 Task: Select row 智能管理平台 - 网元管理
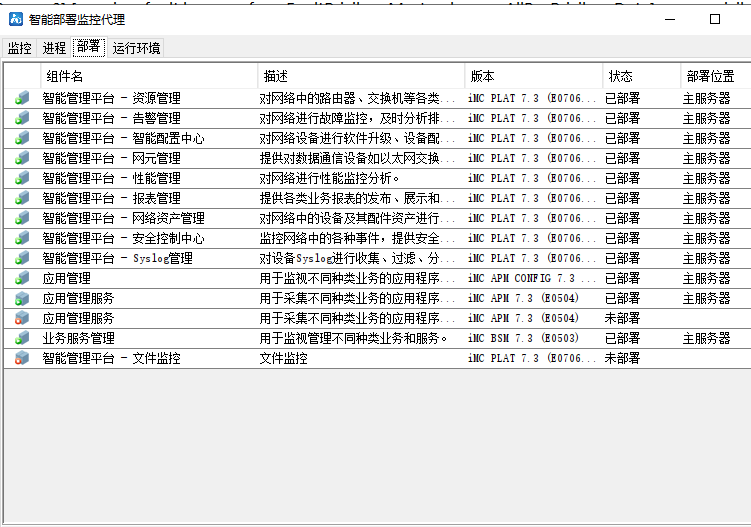pyautogui.click(x=377, y=158)
